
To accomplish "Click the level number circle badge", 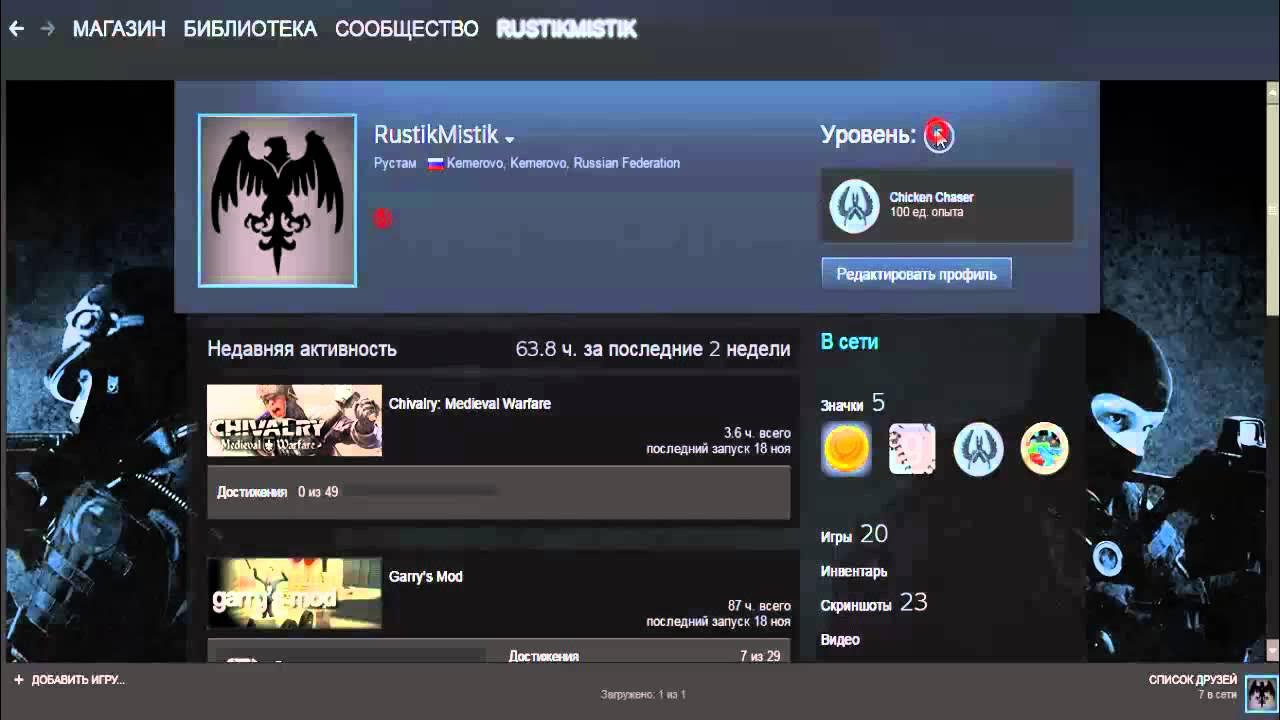I will point(938,135).
